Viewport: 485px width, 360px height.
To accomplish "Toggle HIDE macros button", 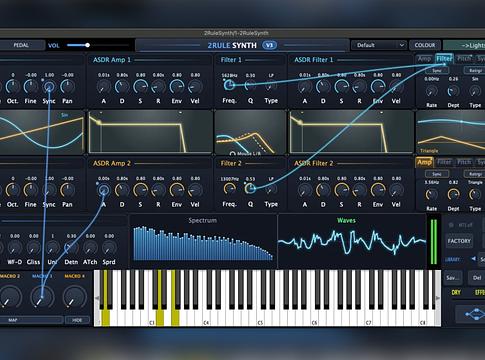I will click(77, 320).
